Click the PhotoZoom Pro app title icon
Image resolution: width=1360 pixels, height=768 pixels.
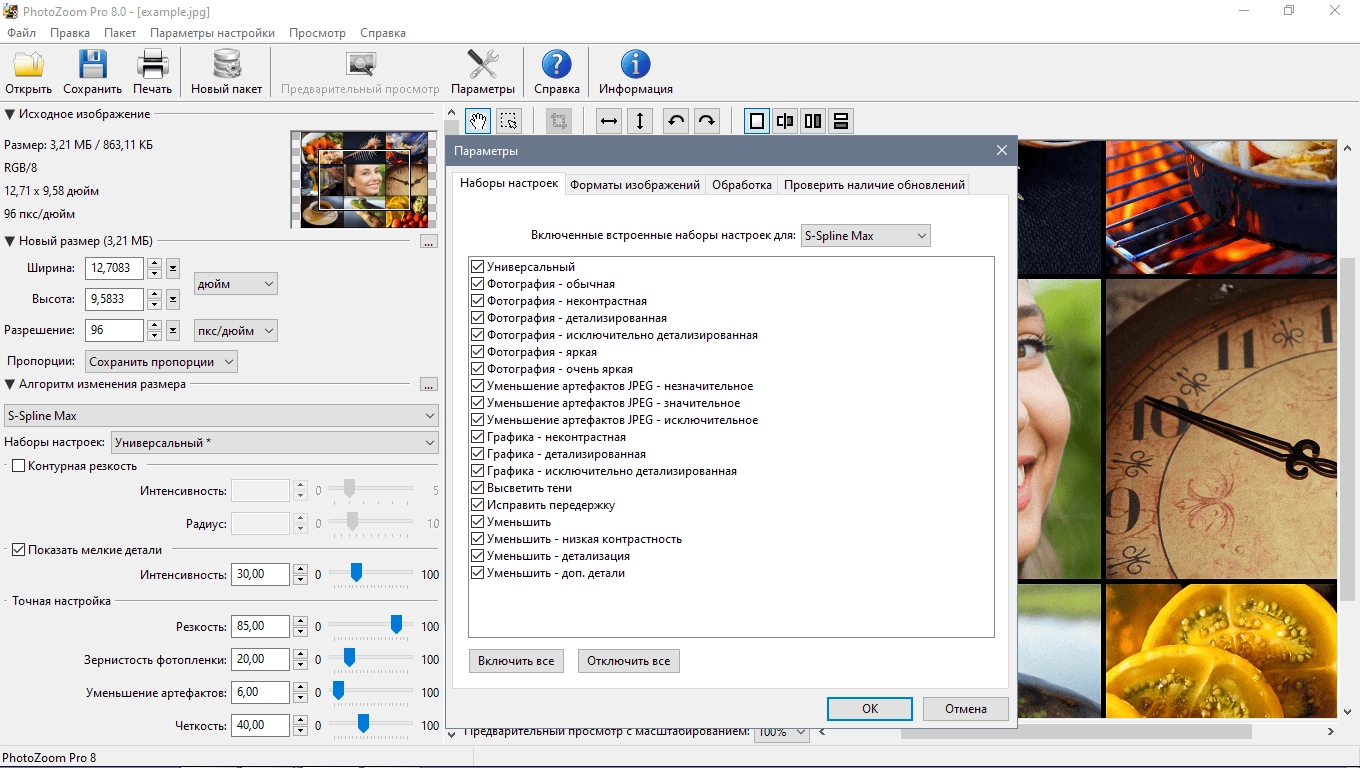10,10
